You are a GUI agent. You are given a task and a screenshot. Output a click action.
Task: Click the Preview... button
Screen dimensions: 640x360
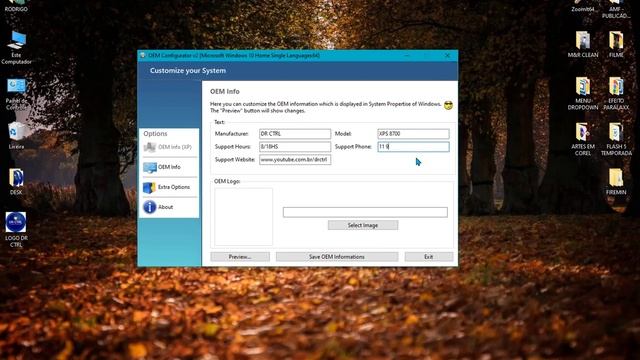point(240,257)
